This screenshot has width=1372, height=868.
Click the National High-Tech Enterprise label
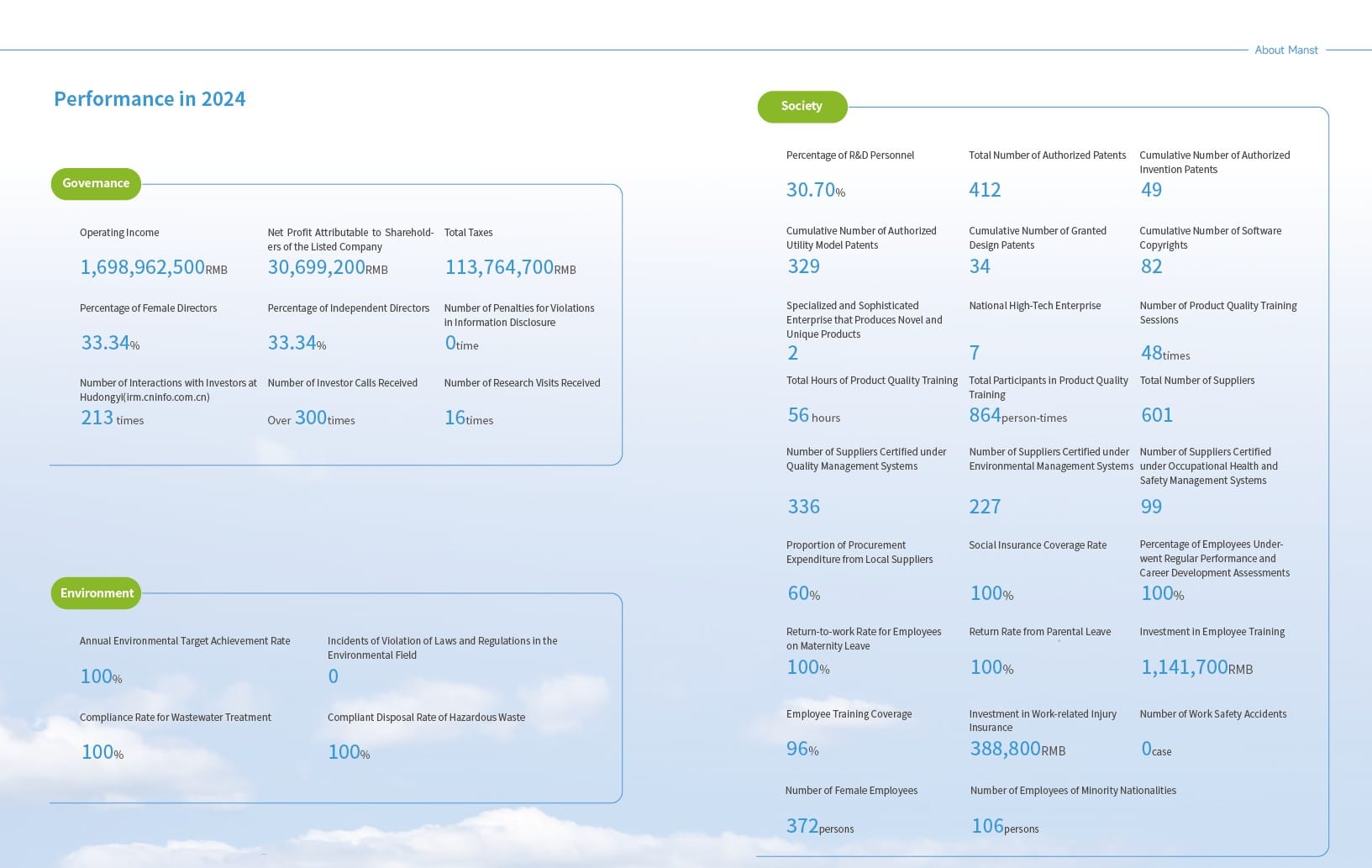point(1034,306)
